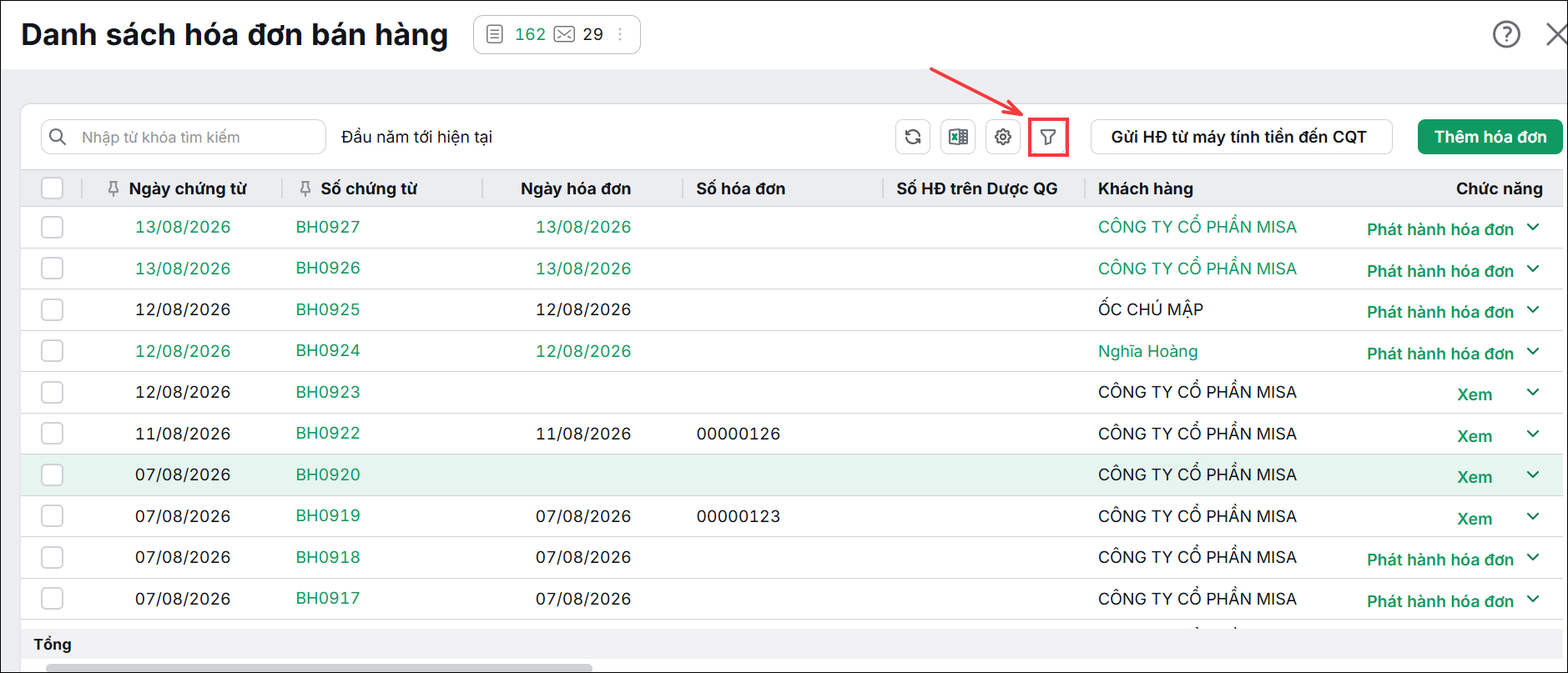Click Gửi HĐ từ máy tính tiền đến CQT
This screenshot has width=1568, height=673.
(x=1241, y=137)
